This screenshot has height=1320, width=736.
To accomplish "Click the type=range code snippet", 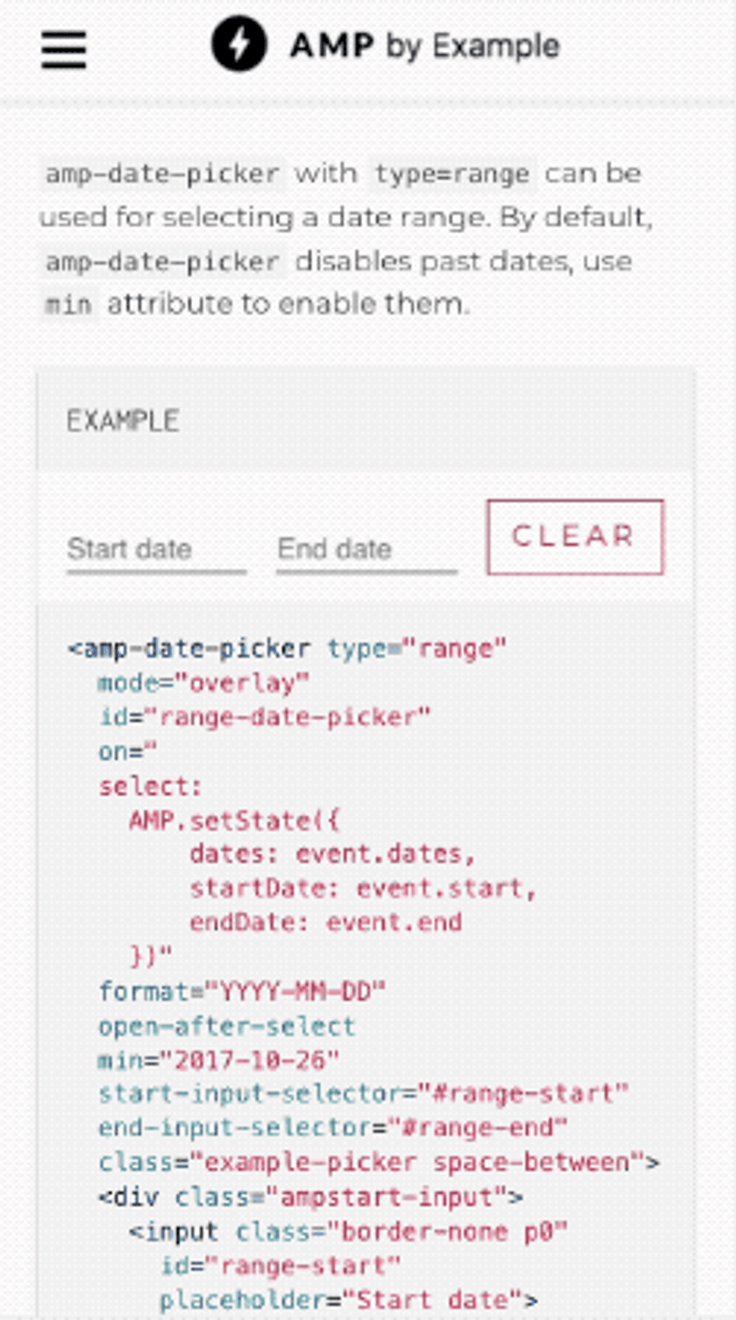I will point(450,172).
